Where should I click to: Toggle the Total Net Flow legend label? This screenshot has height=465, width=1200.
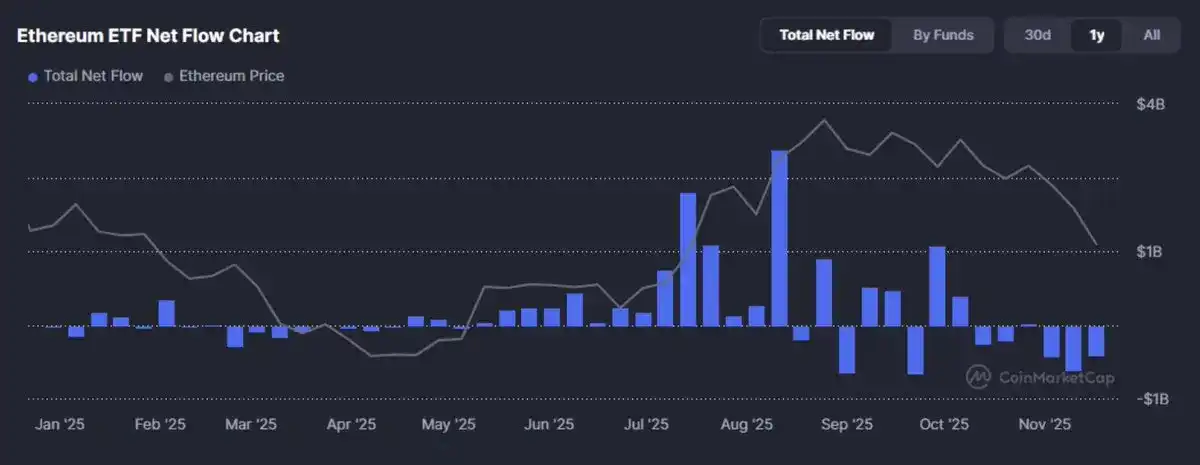click(x=93, y=76)
